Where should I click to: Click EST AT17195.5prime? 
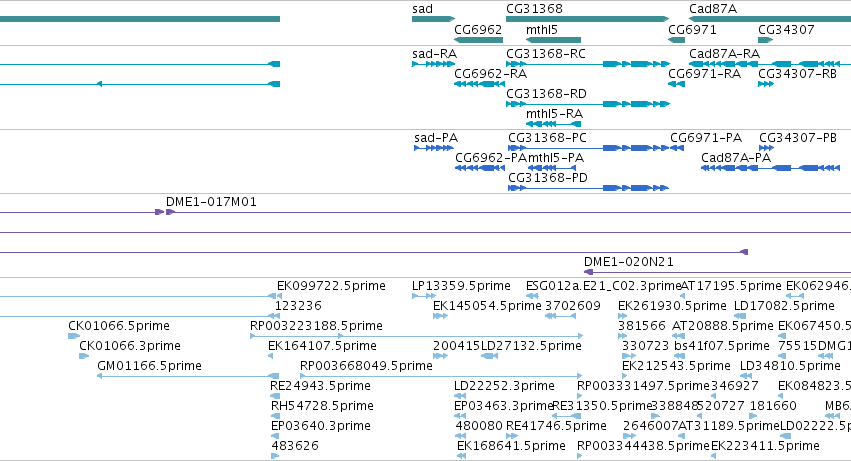tap(731, 286)
